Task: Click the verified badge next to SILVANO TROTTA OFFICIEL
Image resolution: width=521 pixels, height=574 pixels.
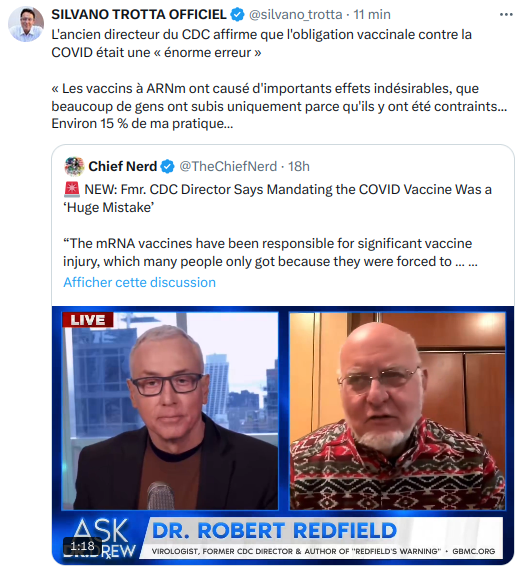Action: 237,15
